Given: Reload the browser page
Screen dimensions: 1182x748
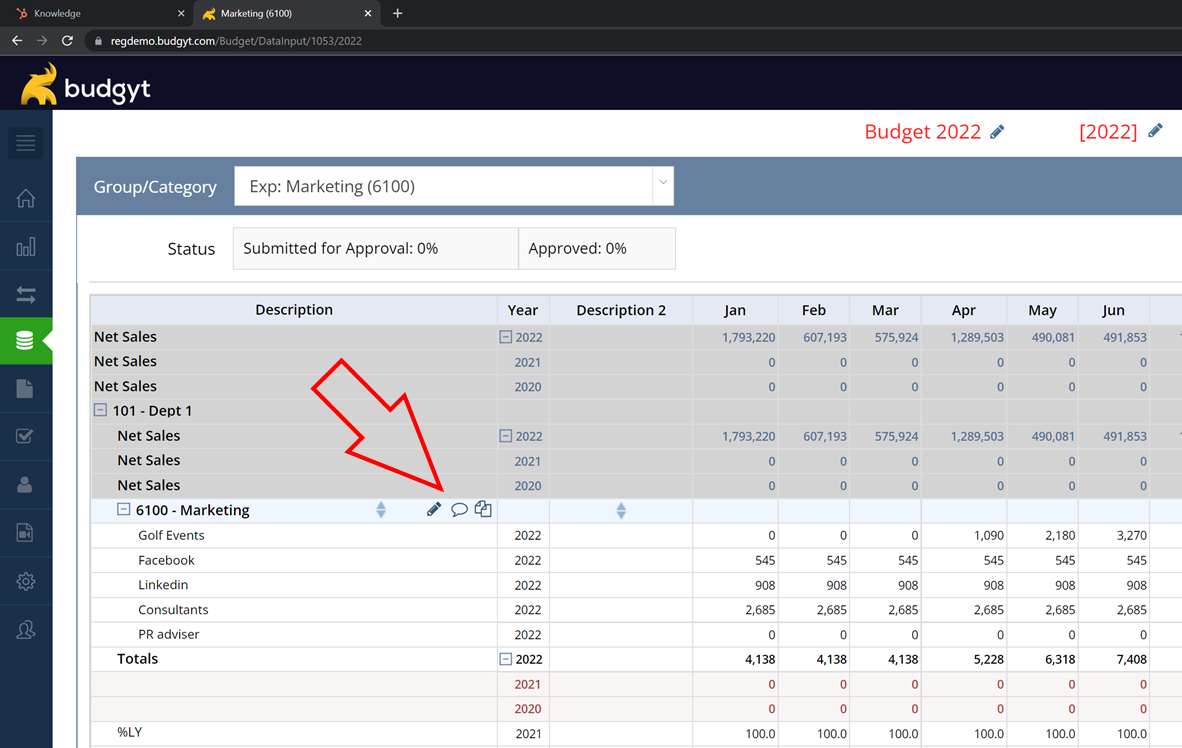Looking at the screenshot, I should (67, 41).
